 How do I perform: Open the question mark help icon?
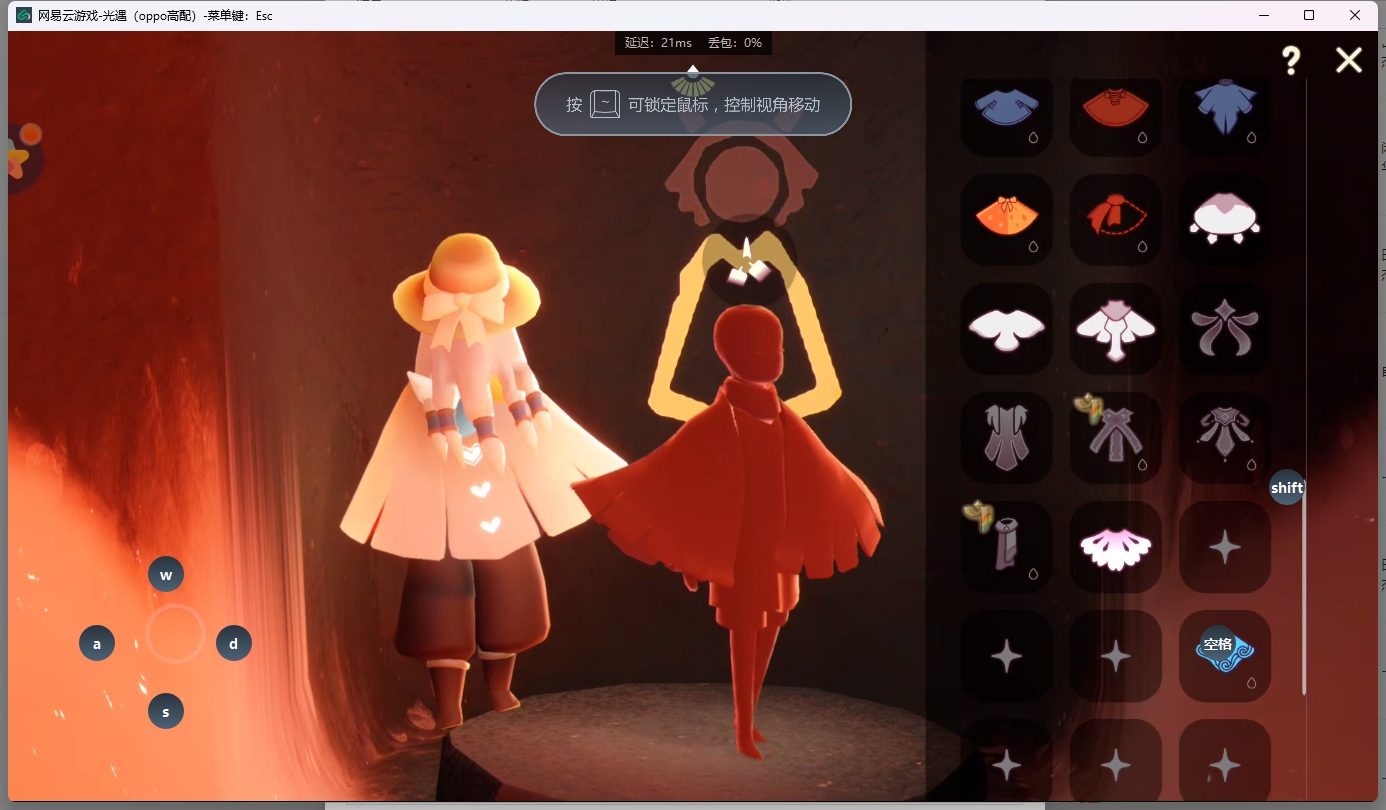pos(1291,60)
